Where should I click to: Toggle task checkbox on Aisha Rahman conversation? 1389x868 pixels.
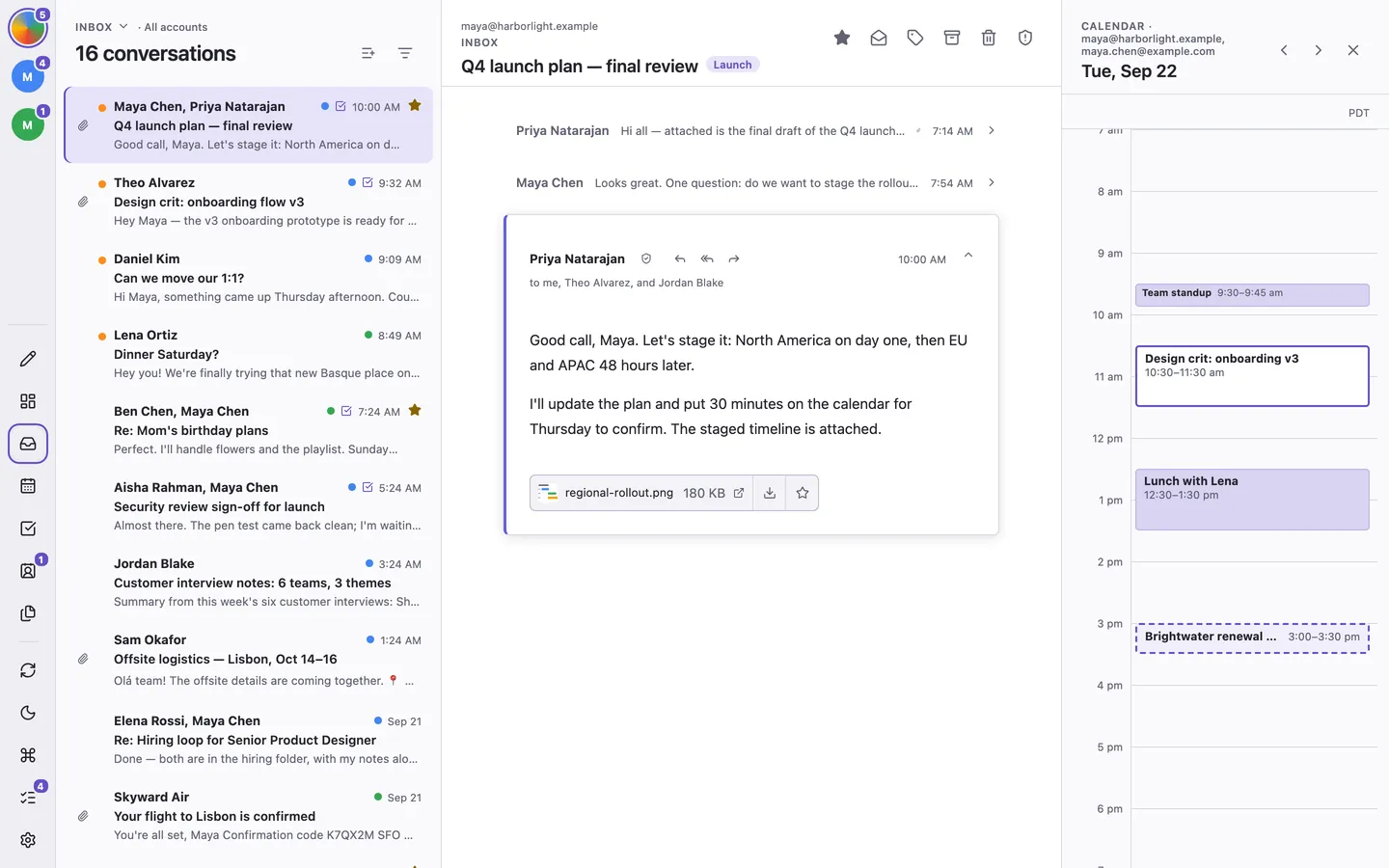click(x=368, y=487)
